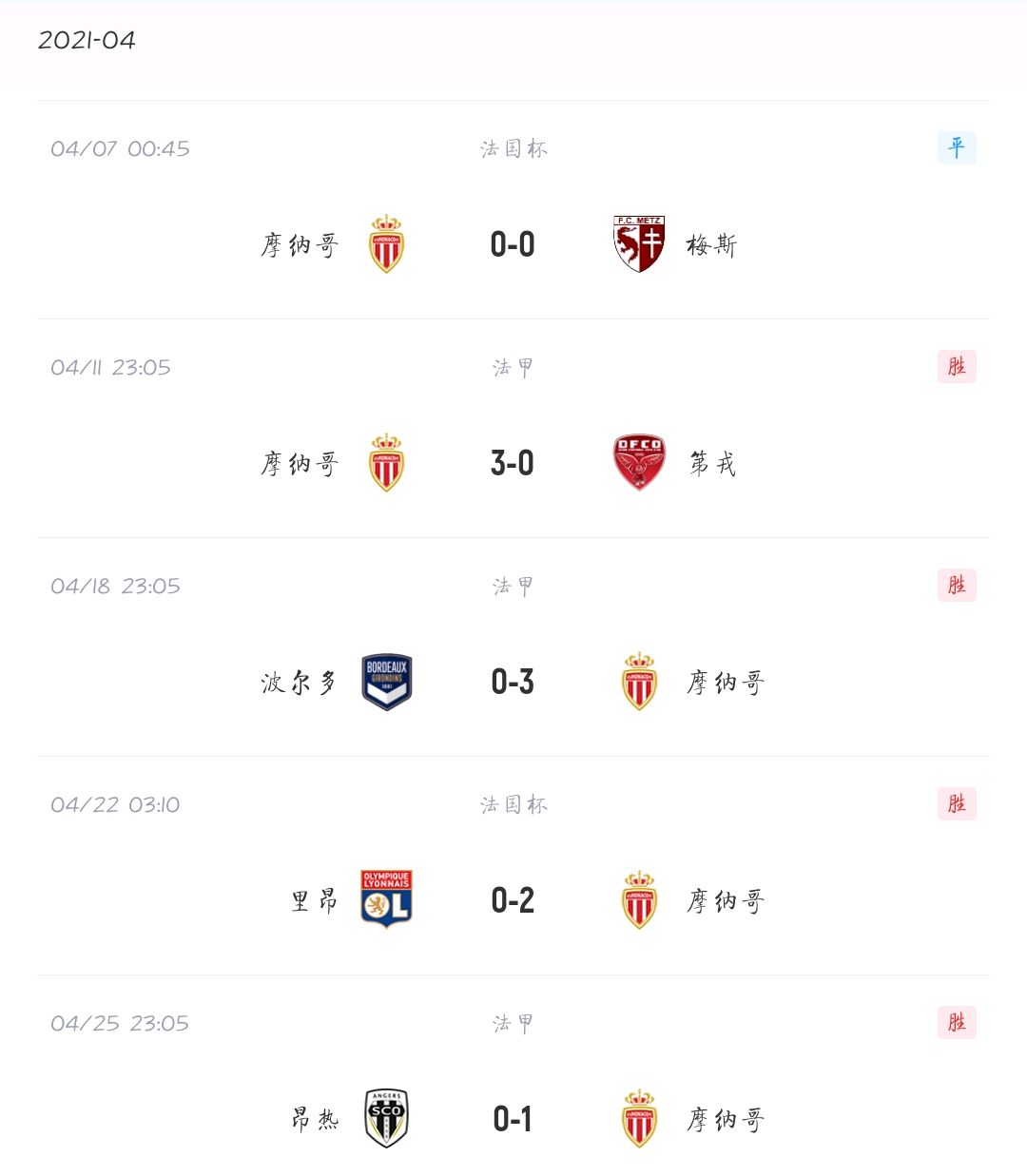Click Monaco crest in the Dijon match
Viewport: 1027px width, 1176px height.
[386, 463]
